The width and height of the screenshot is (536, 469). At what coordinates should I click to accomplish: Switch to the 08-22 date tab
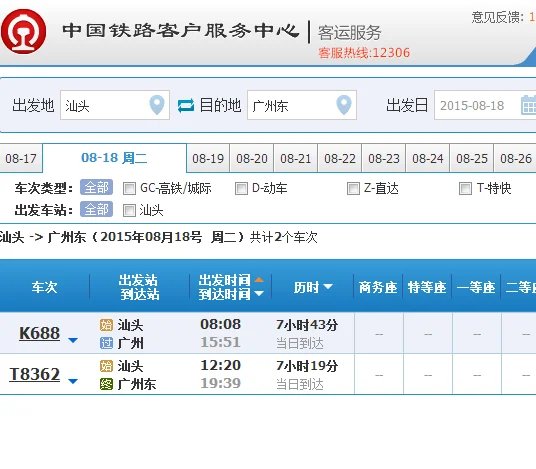[x=340, y=159]
